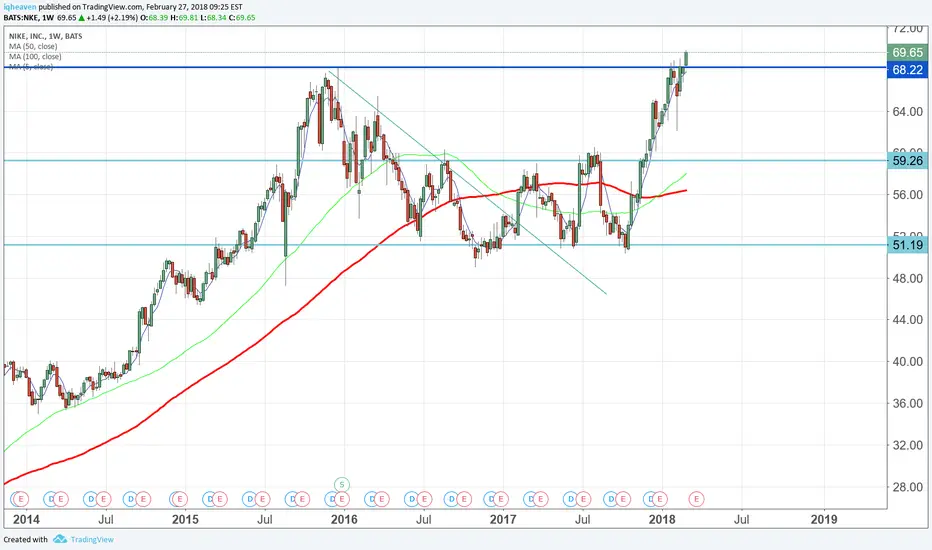This screenshot has height=550, width=932.
Task: Click the earnings E marker above the 2015 label
Action: point(180,499)
